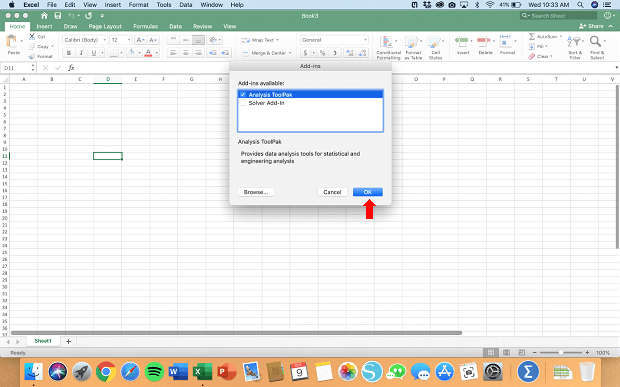Open Spotify from the Dock
Viewport: 620px width, 387px height.
(x=154, y=372)
